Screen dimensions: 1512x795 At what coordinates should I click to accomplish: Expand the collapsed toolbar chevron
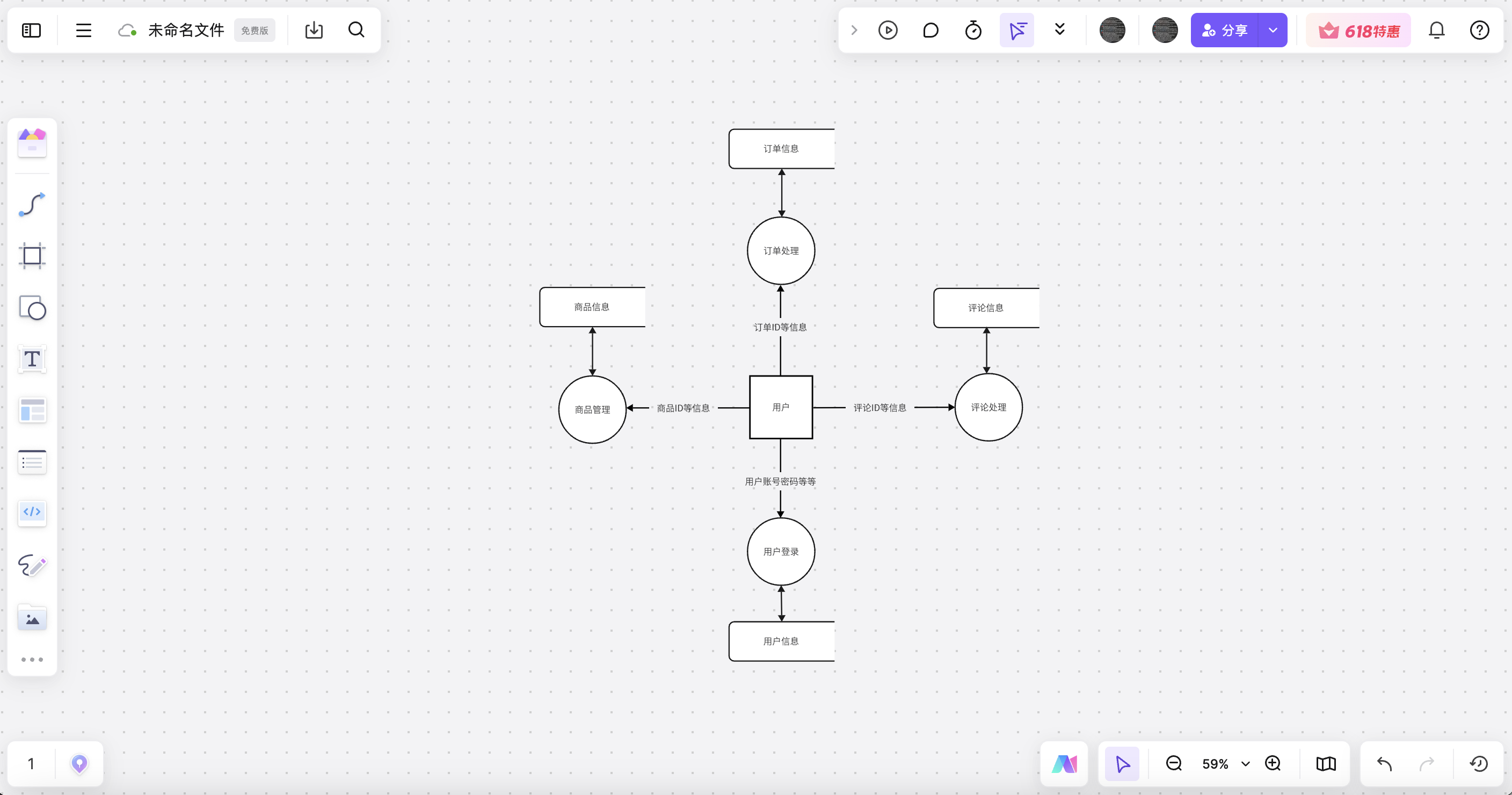tap(854, 30)
